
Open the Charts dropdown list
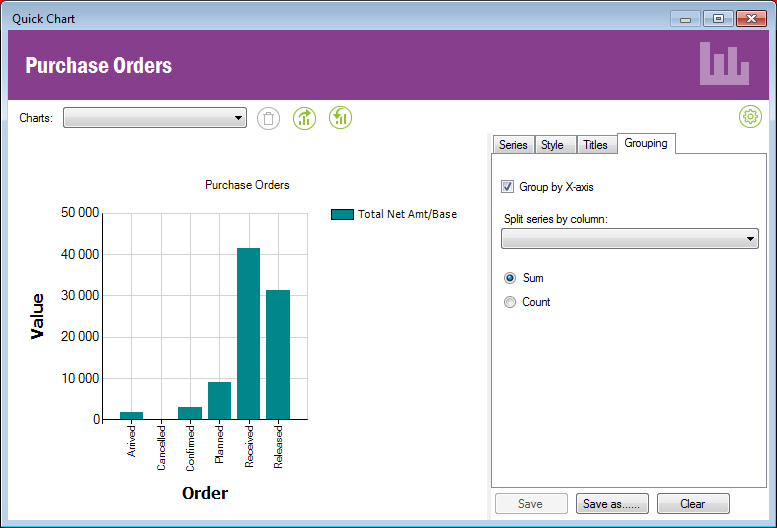155,118
